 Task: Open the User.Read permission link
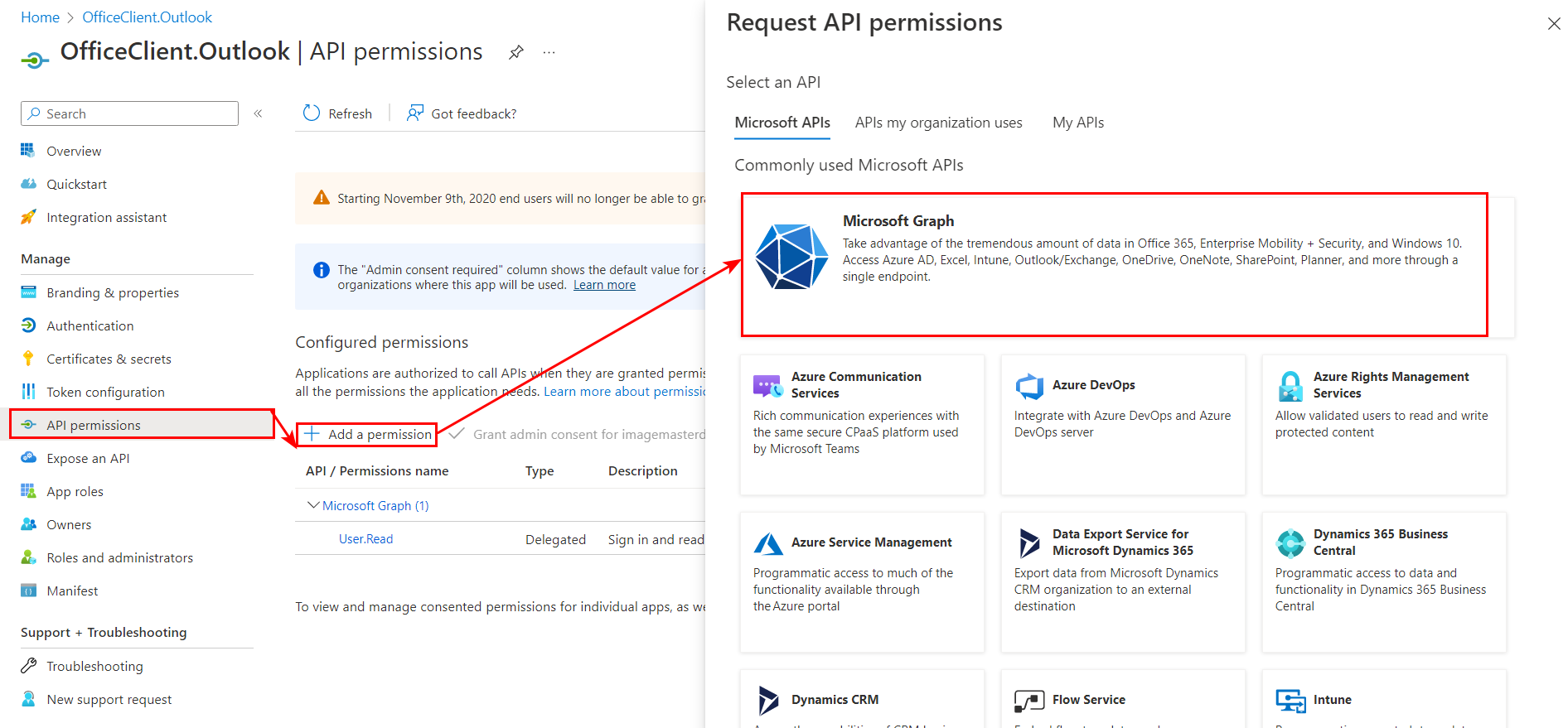(365, 539)
